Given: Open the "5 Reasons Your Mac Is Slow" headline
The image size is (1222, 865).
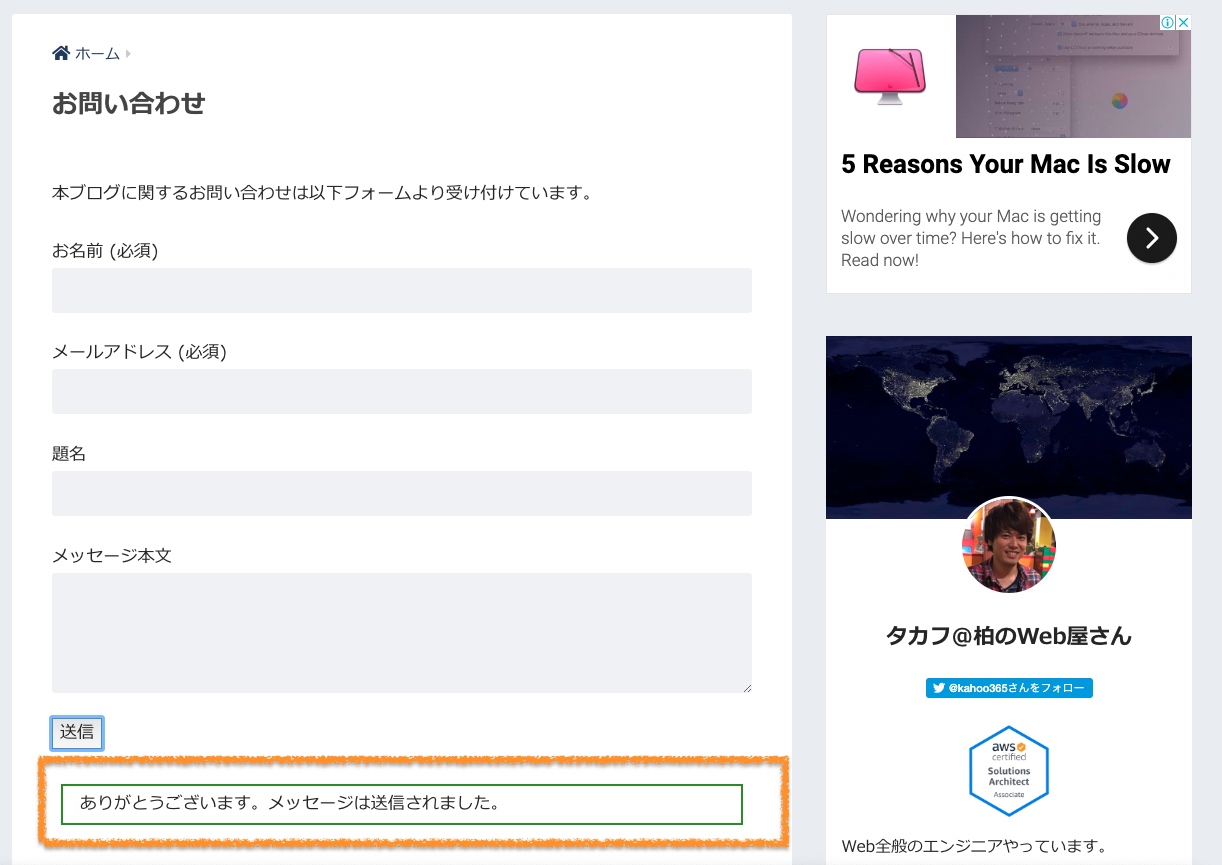Looking at the screenshot, I should [1005, 165].
